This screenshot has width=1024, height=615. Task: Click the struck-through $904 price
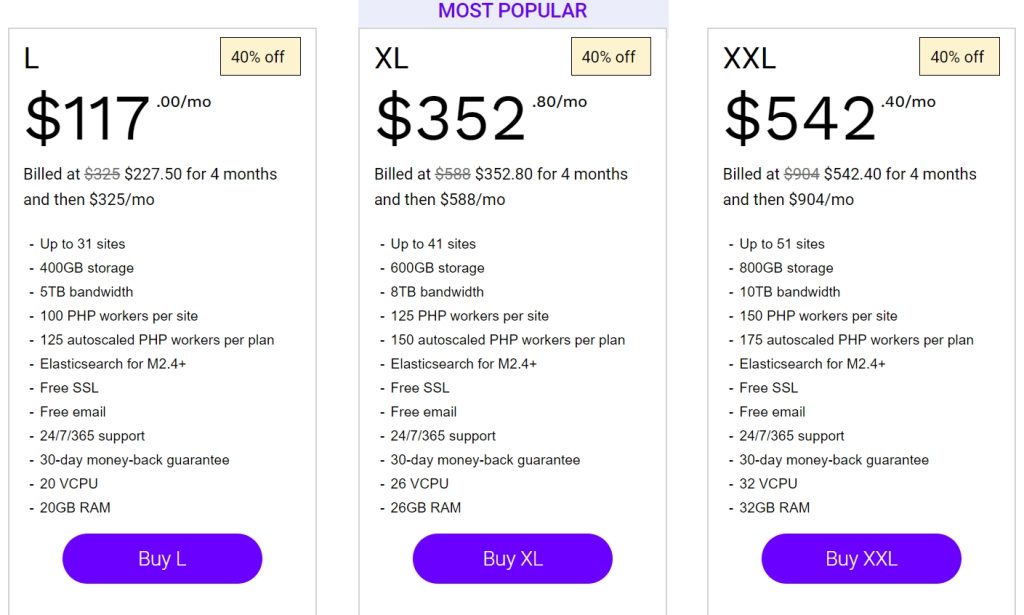point(801,174)
